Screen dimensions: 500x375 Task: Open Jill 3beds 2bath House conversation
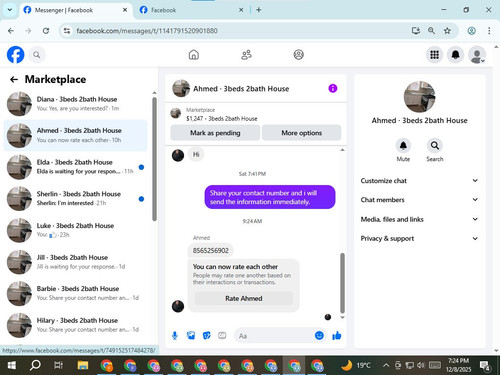(75, 262)
